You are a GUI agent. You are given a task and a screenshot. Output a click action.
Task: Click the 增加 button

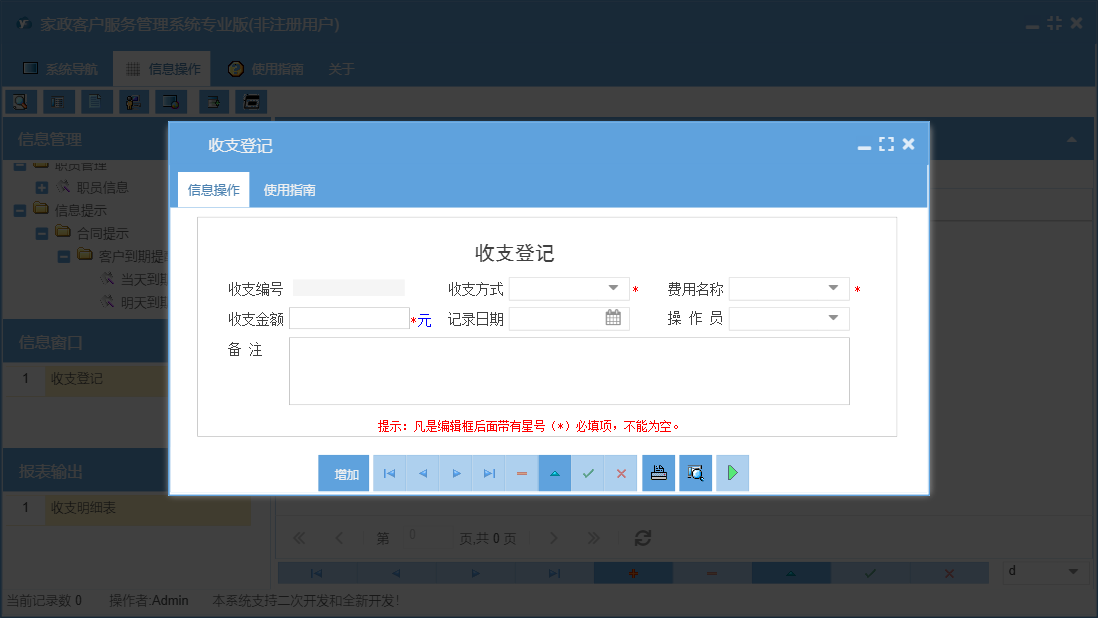[x=343, y=472]
